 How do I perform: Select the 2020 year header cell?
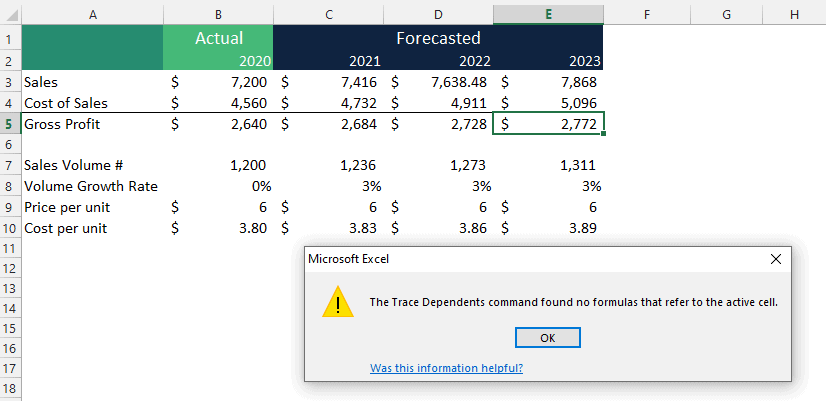coord(218,61)
